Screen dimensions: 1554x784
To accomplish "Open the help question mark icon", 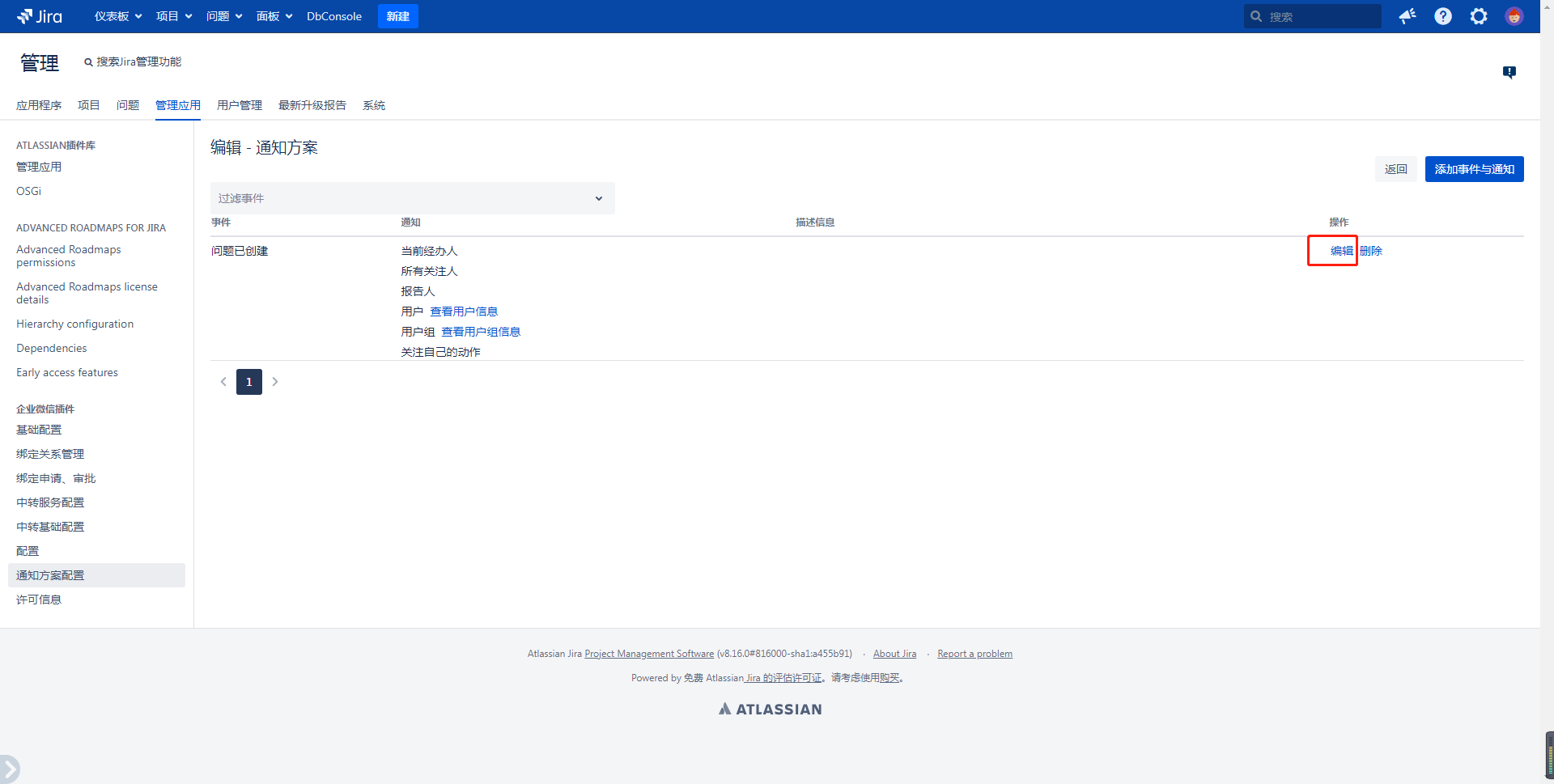I will click(1443, 16).
